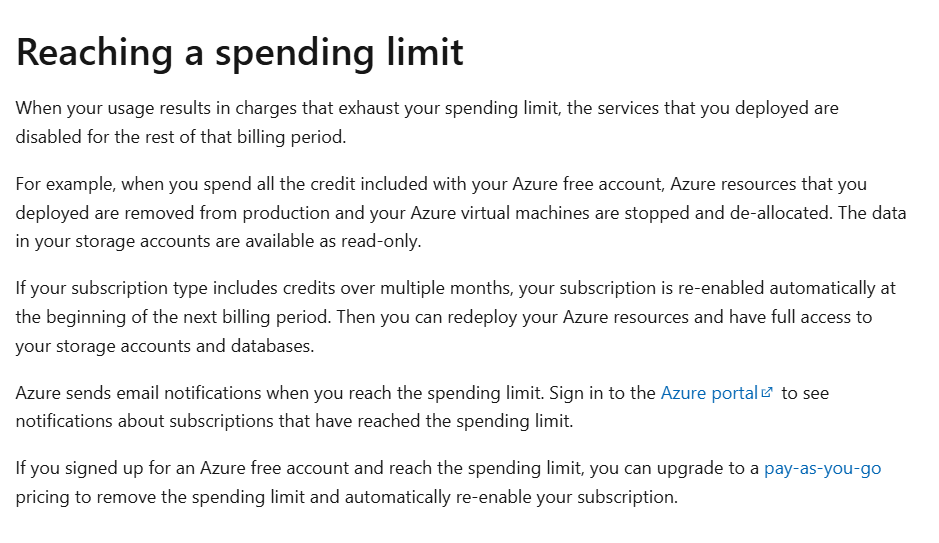Click the paragraph starting 'If you signed up'
The image size is (939, 543).
(x=449, y=483)
